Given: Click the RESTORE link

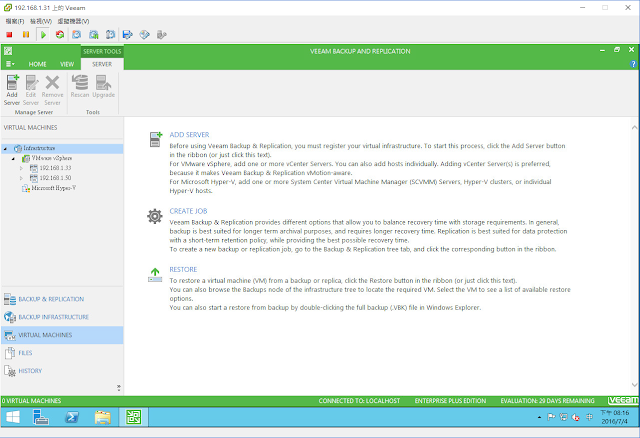Looking at the screenshot, I should (x=183, y=269).
